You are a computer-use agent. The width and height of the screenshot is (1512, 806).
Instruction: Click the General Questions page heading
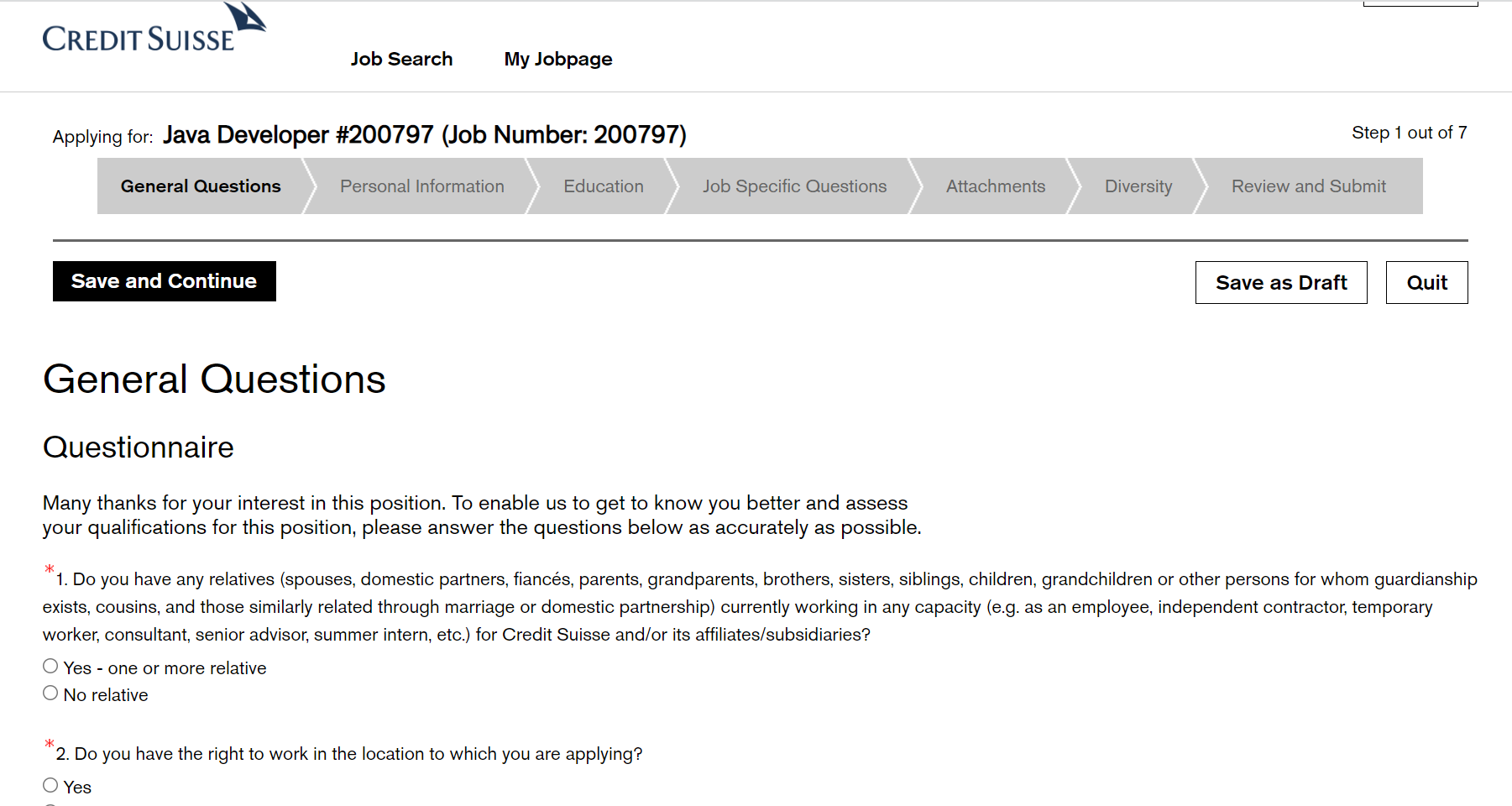[x=214, y=379]
